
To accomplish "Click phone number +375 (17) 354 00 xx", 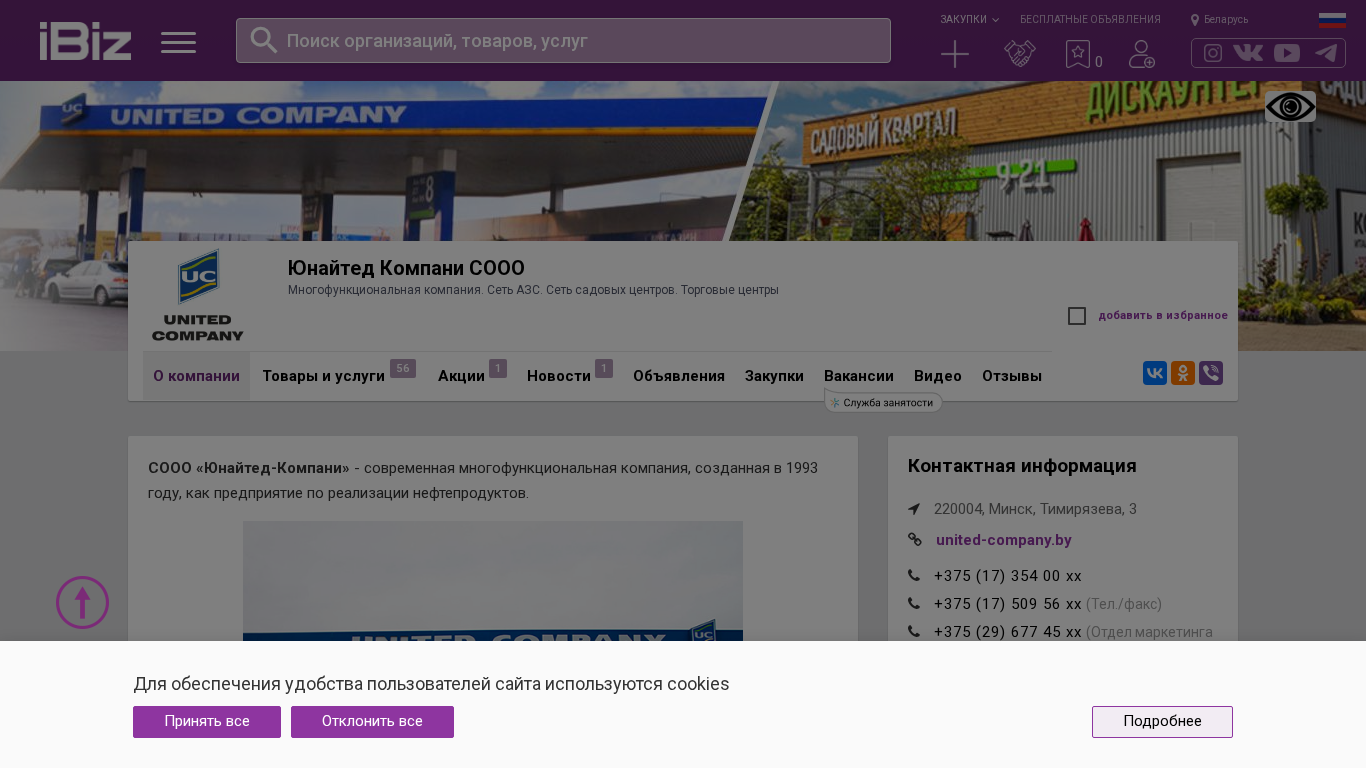I will coord(1008,576).
